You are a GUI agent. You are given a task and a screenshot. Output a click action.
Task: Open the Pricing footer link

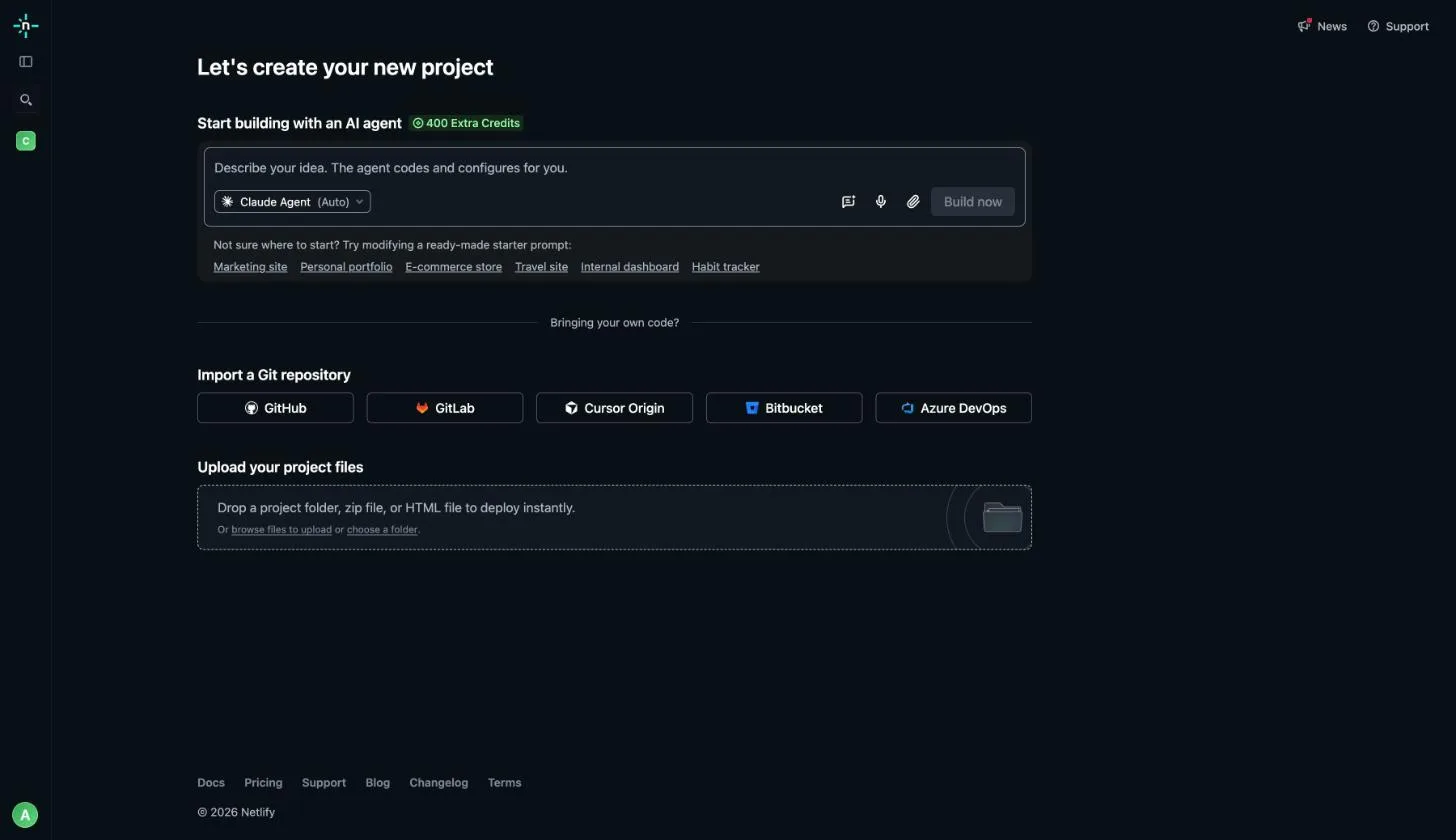pos(263,783)
